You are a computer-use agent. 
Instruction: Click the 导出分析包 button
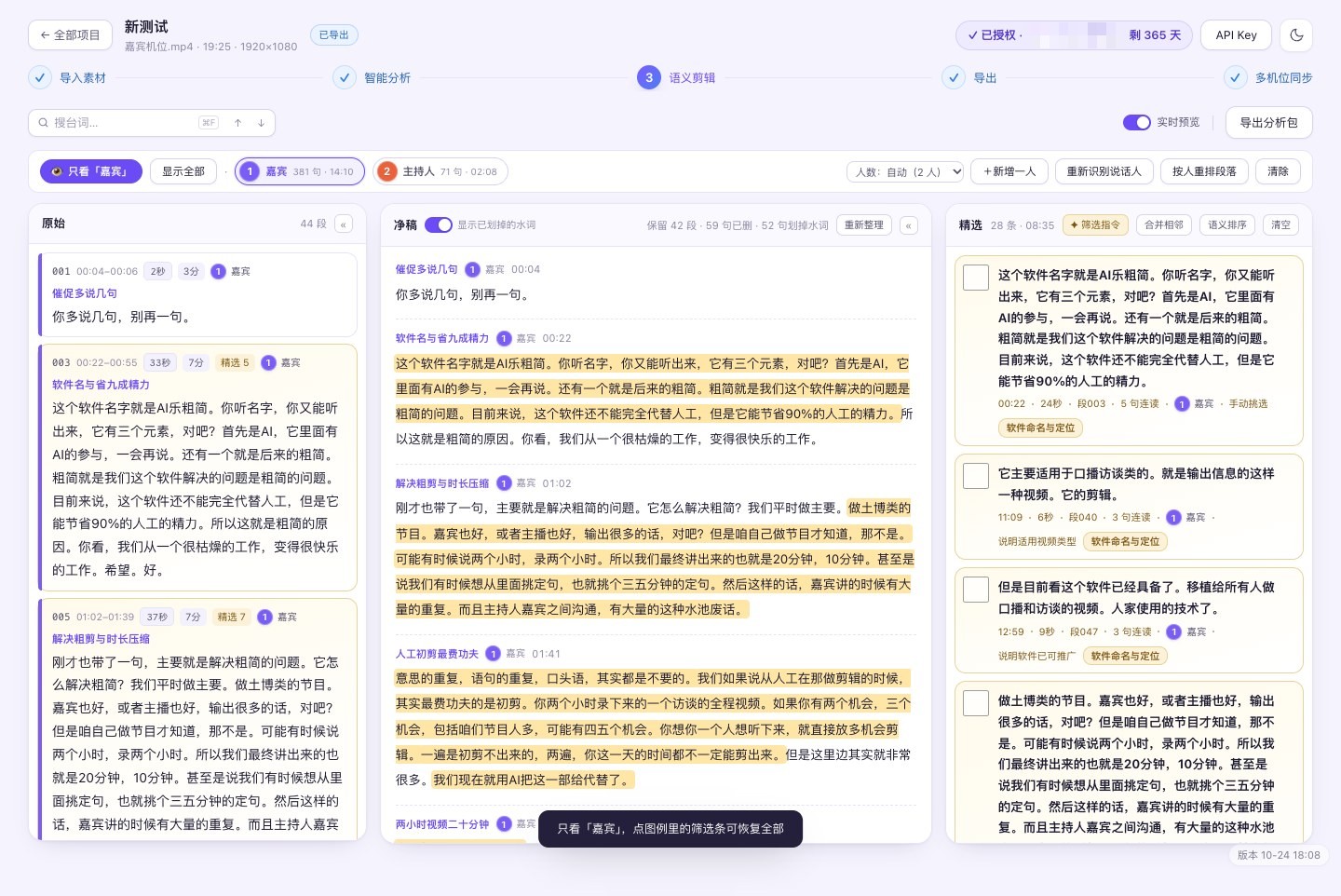click(1268, 122)
